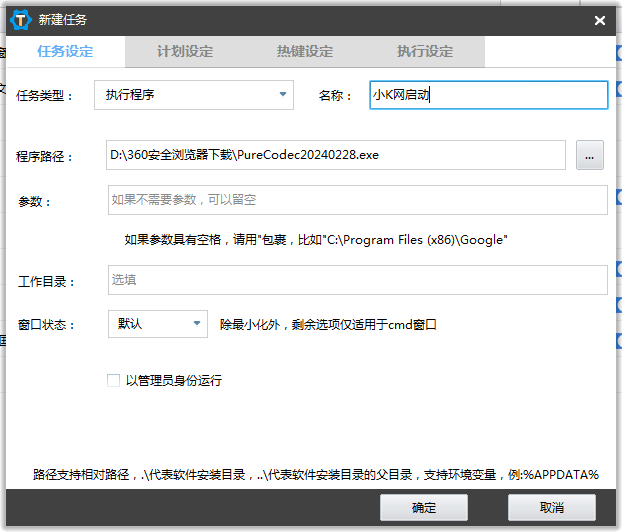
Task: Enable 以管理员身份运行 checkbox
Action: (113, 380)
